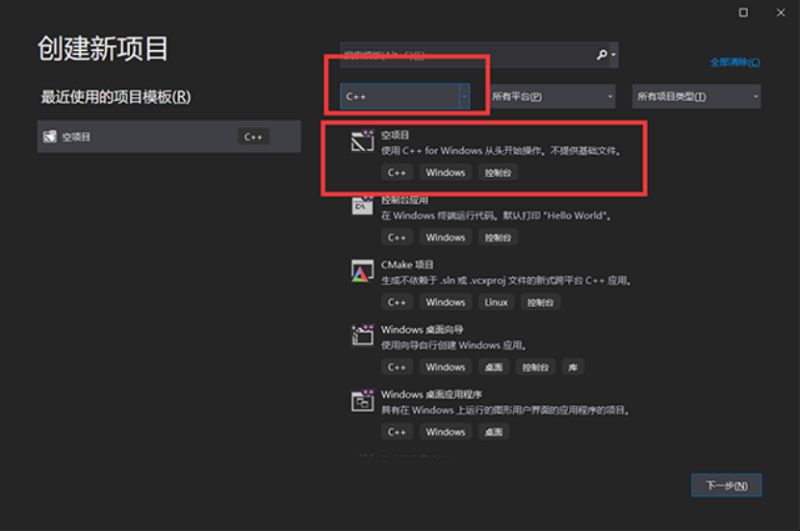Click the Windows 桌面应用程序 template icon
This screenshot has height=531, width=800.
tap(361, 401)
